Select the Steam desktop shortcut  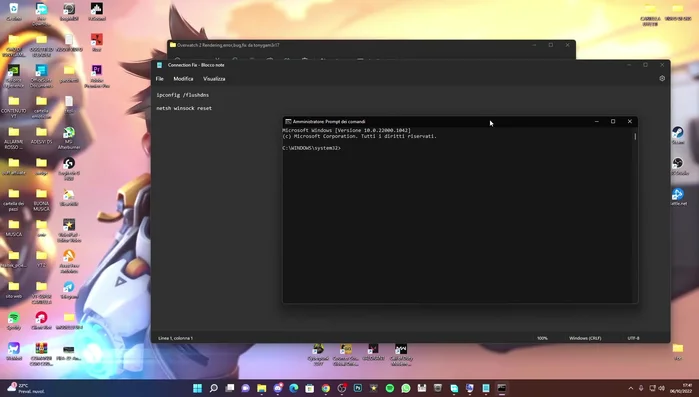coord(678,135)
